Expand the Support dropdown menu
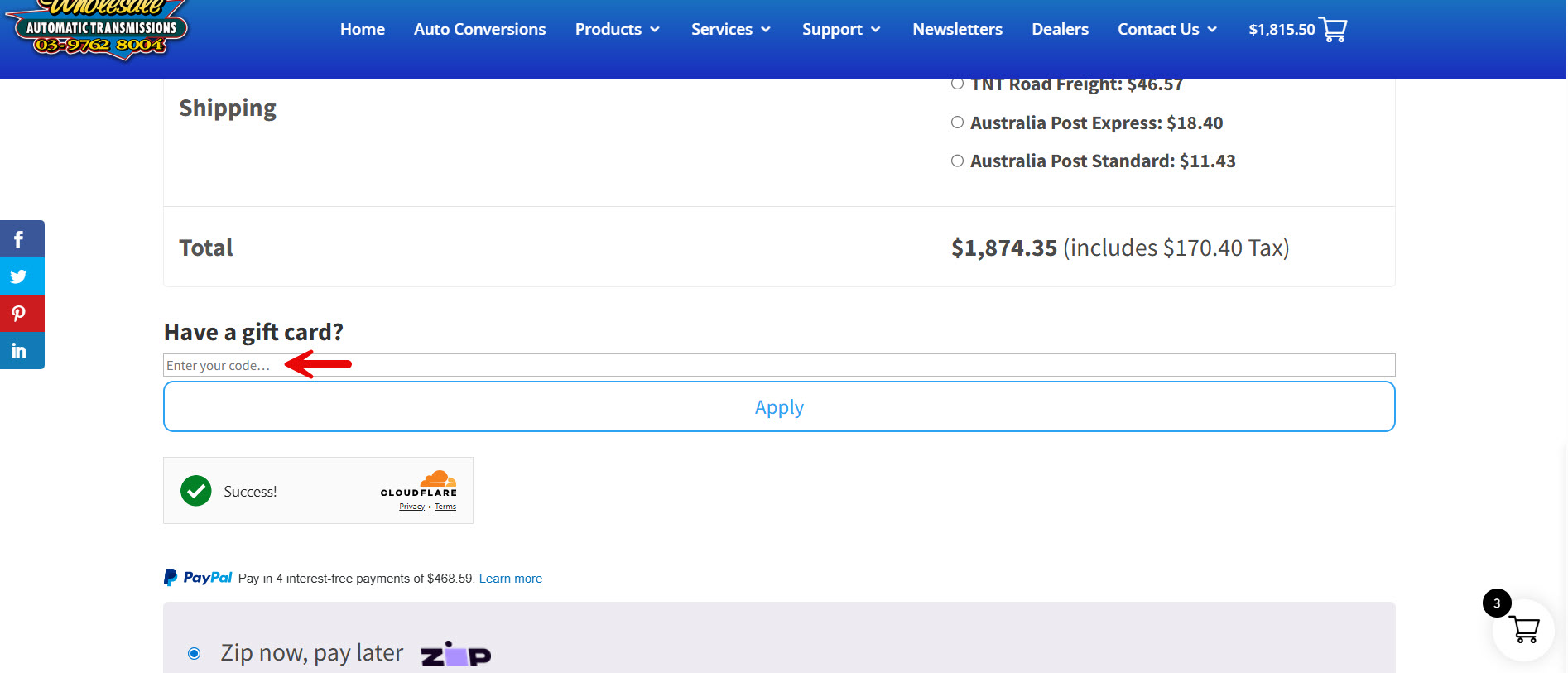Image resolution: width=1568 pixels, height=673 pixels. pos(840,30)
